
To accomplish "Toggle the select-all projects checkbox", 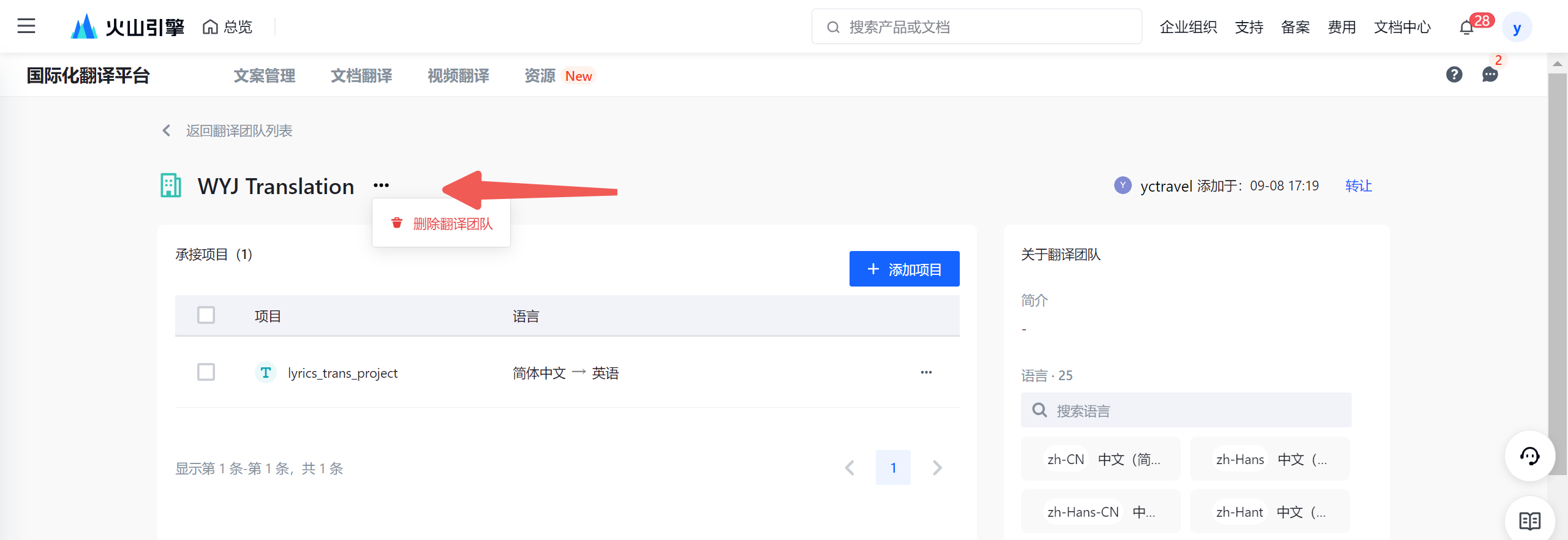I will 206,315.
